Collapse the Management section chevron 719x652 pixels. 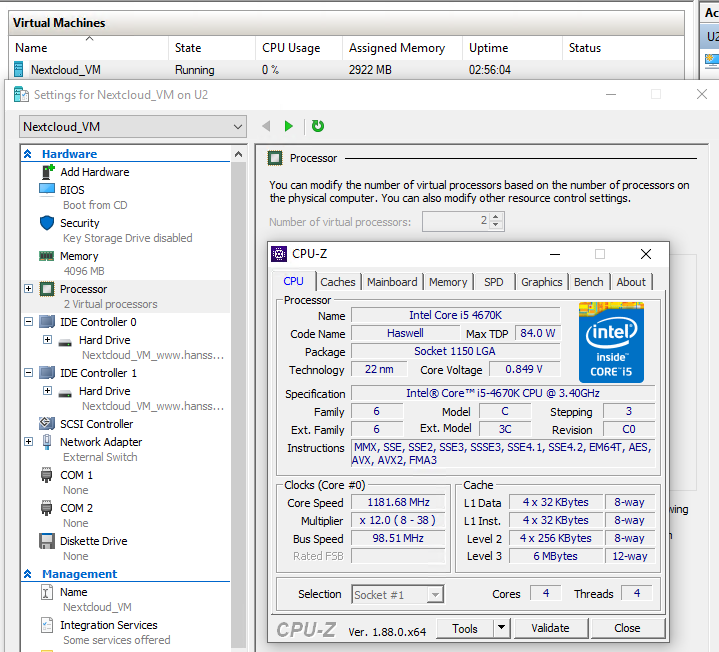point(28,574)
